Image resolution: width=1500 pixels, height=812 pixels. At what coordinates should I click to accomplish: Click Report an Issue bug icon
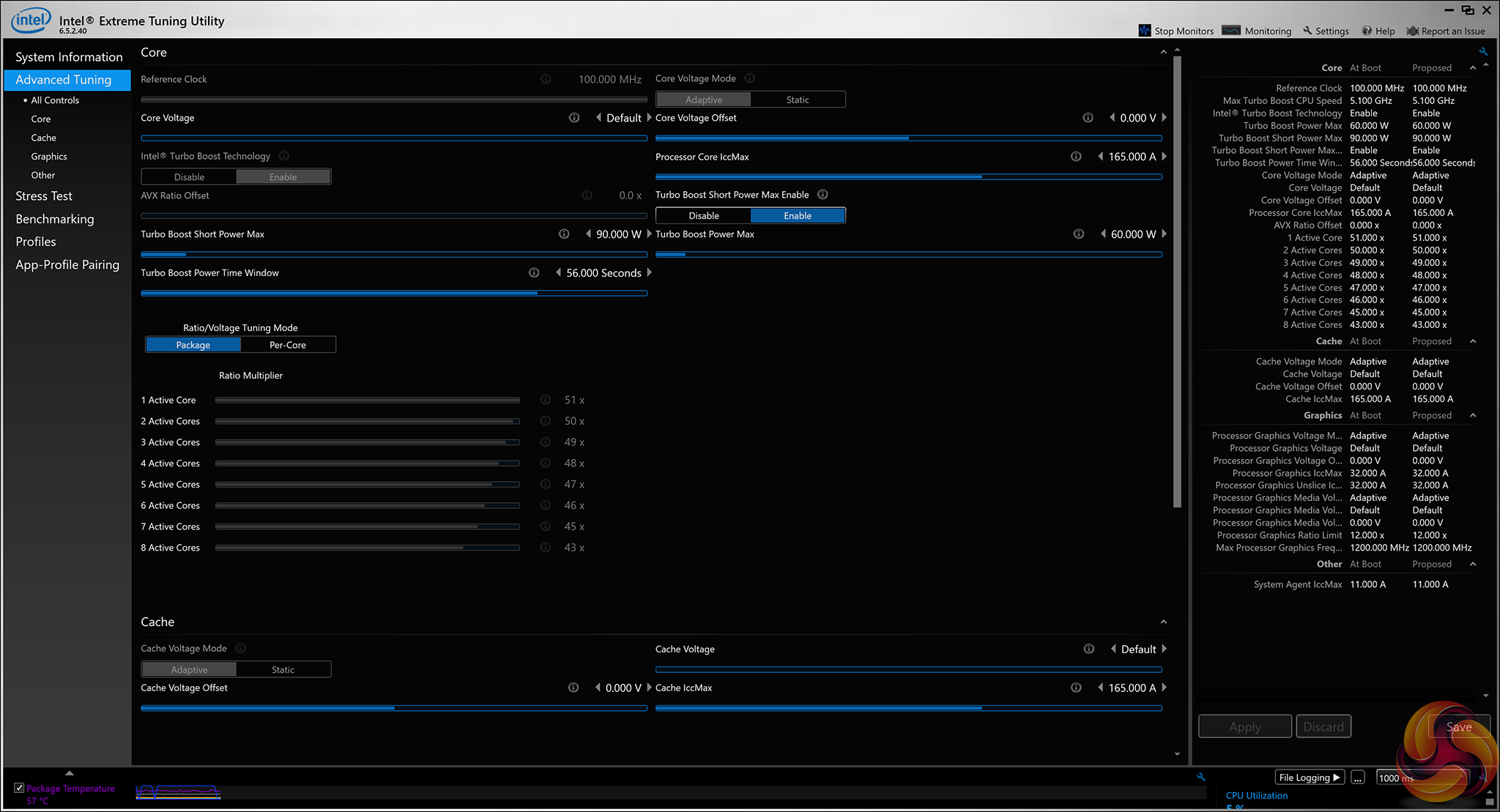pos(1411,31)
